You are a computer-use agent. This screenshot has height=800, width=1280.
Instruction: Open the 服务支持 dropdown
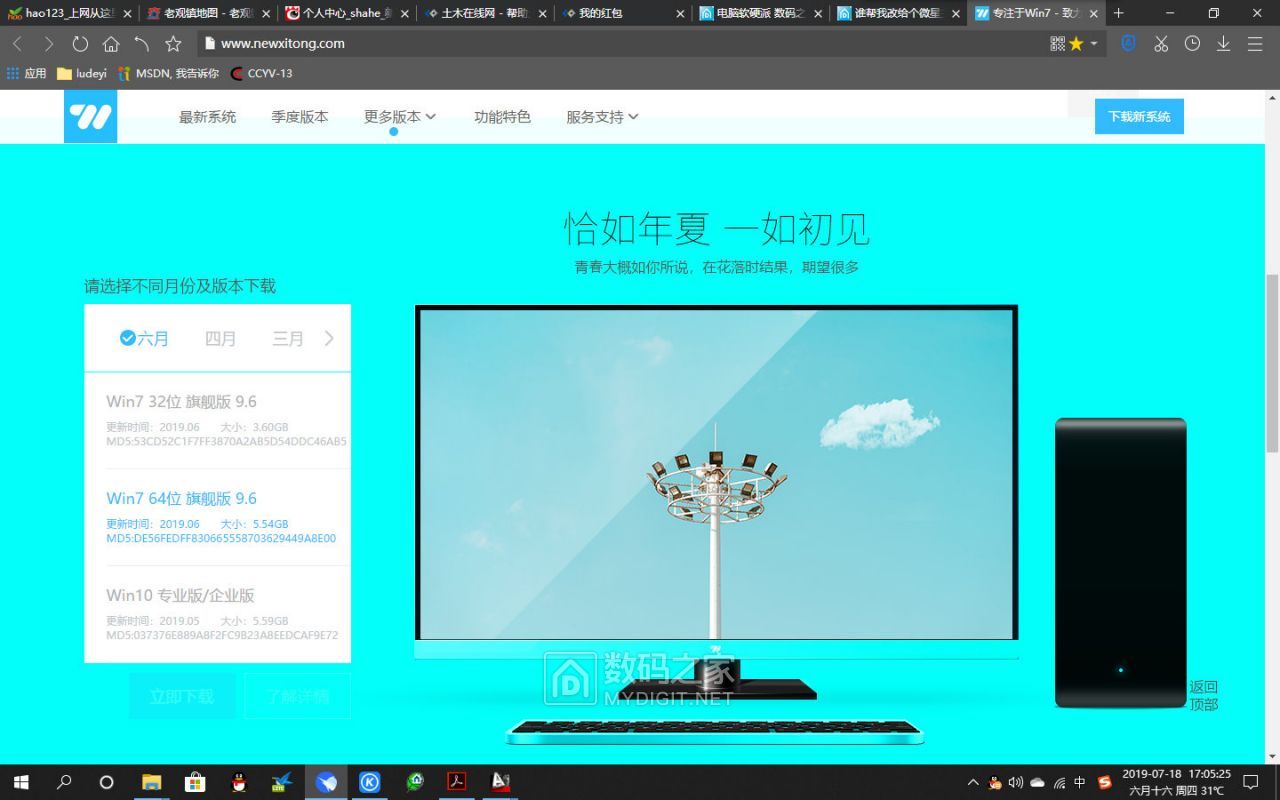coord(601,116)
